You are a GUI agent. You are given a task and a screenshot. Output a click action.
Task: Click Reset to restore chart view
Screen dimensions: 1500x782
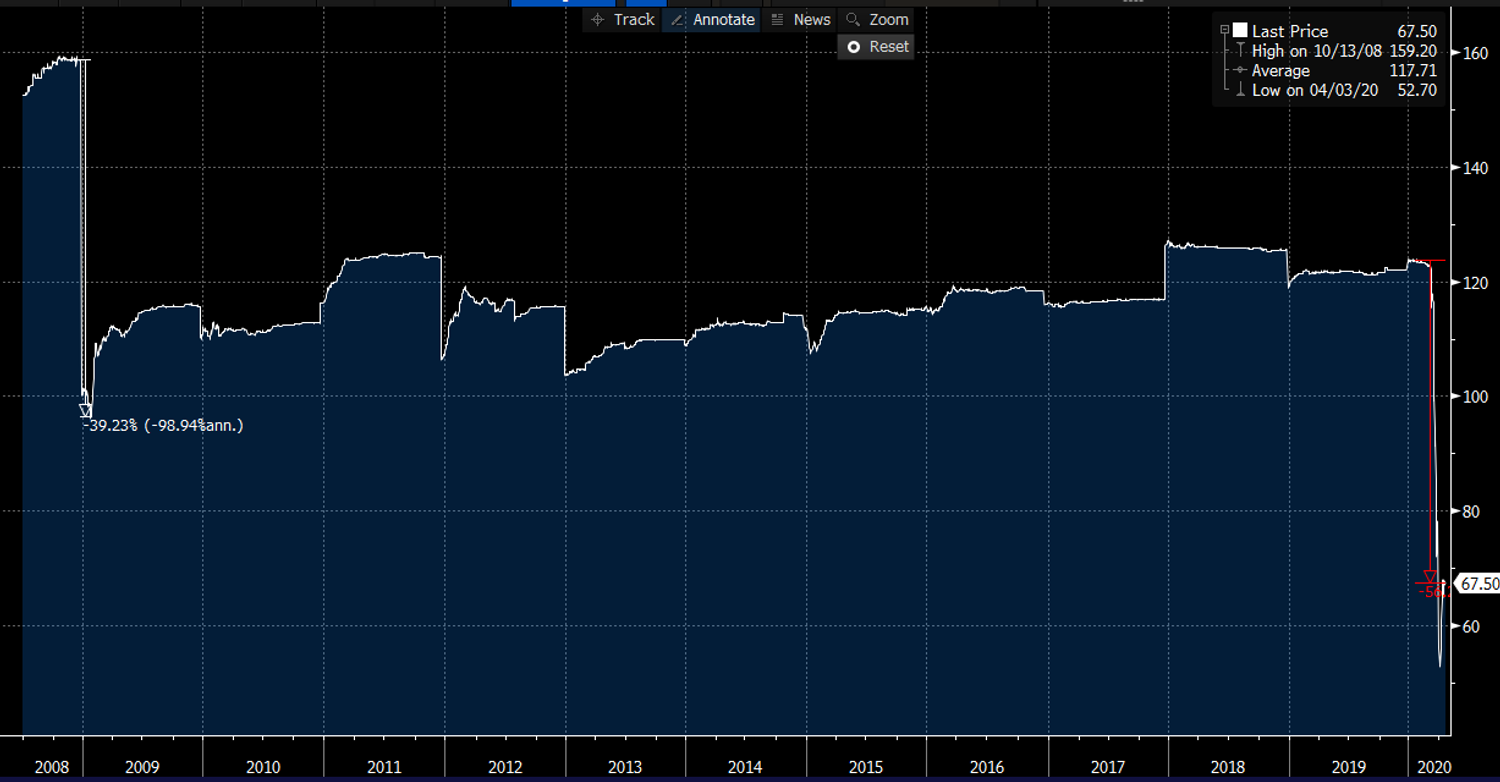877,46
